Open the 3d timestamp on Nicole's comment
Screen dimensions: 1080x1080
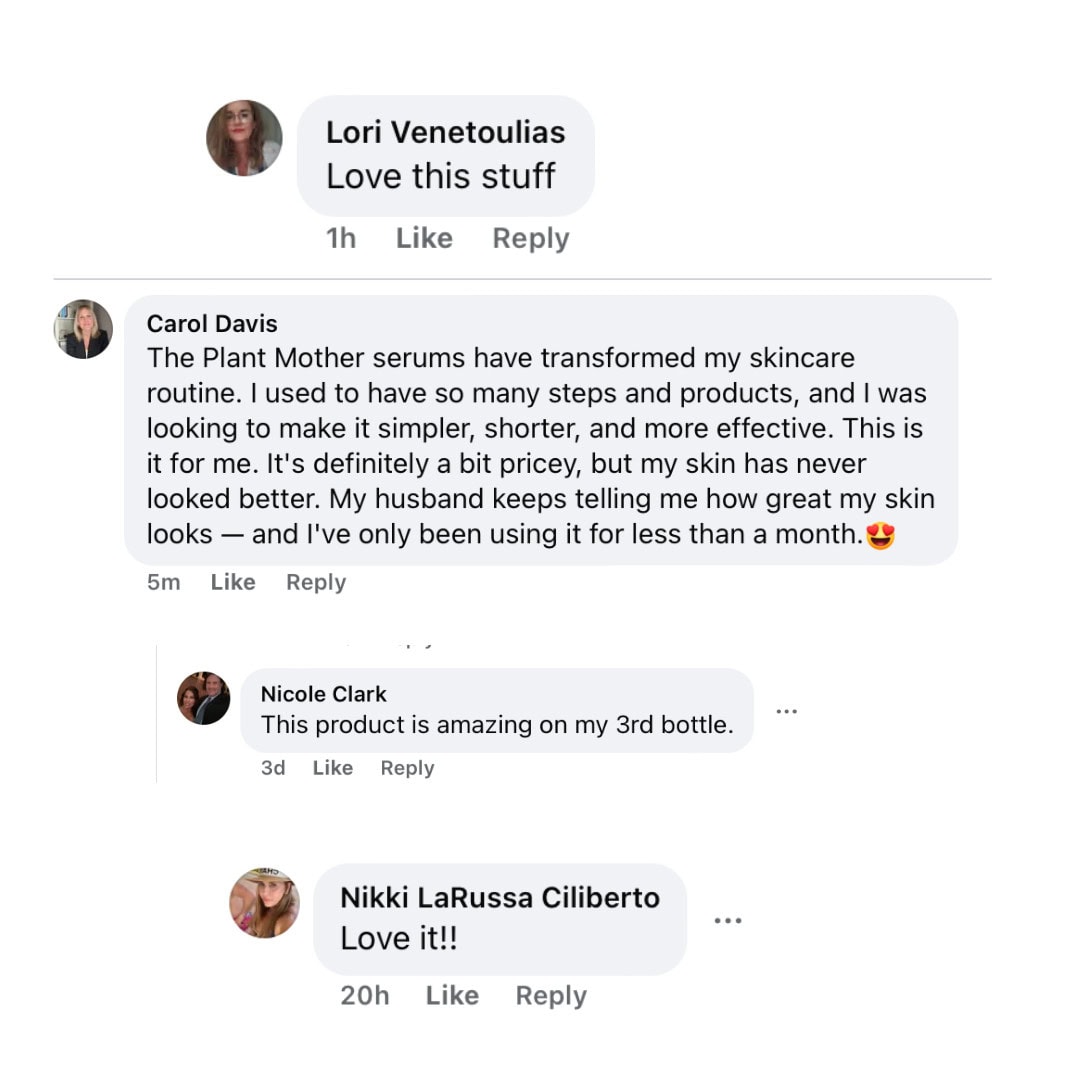point(274,768)
